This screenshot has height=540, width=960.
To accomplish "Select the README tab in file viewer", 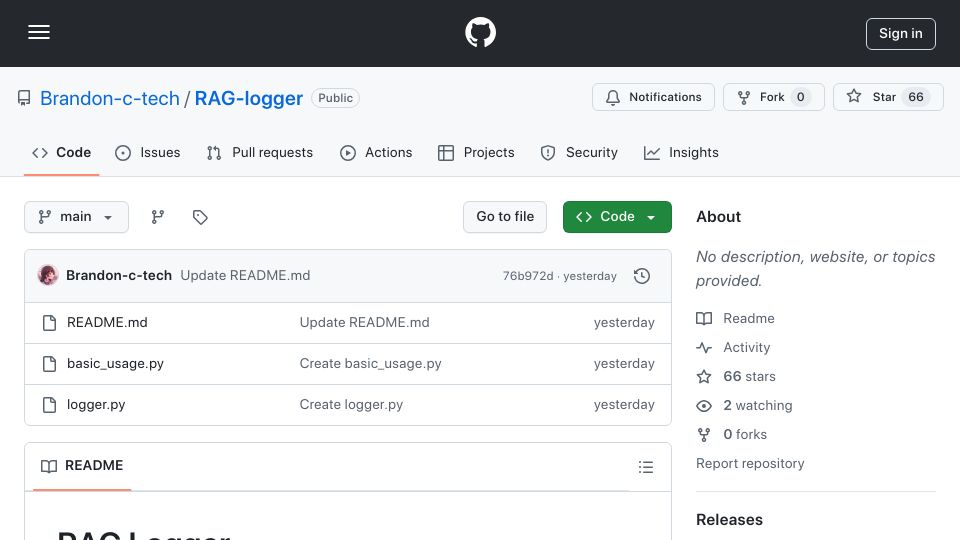I will [82, 466].
